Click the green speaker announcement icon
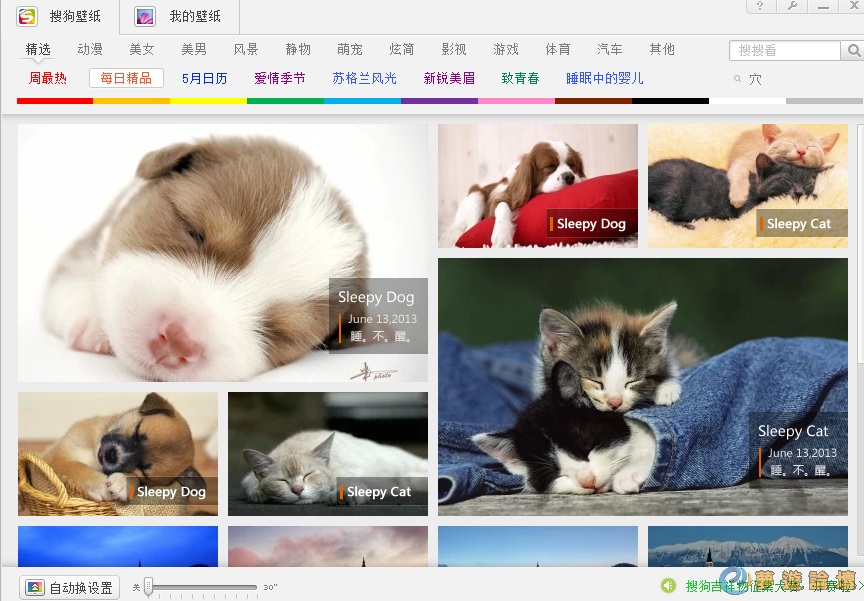 click(668, 585)
